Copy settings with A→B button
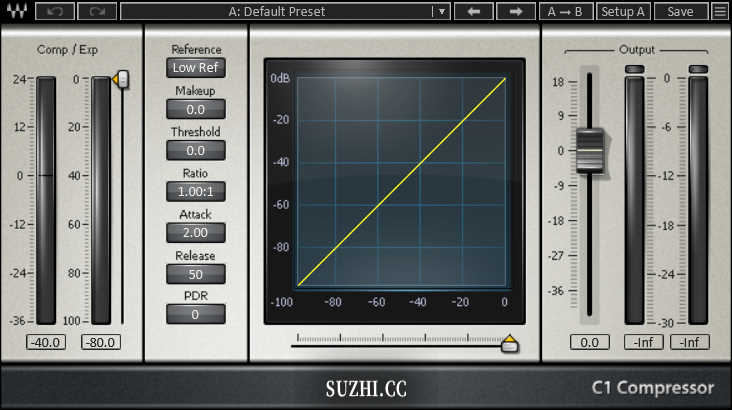732x410 pixels. click(x=565, y=12)
